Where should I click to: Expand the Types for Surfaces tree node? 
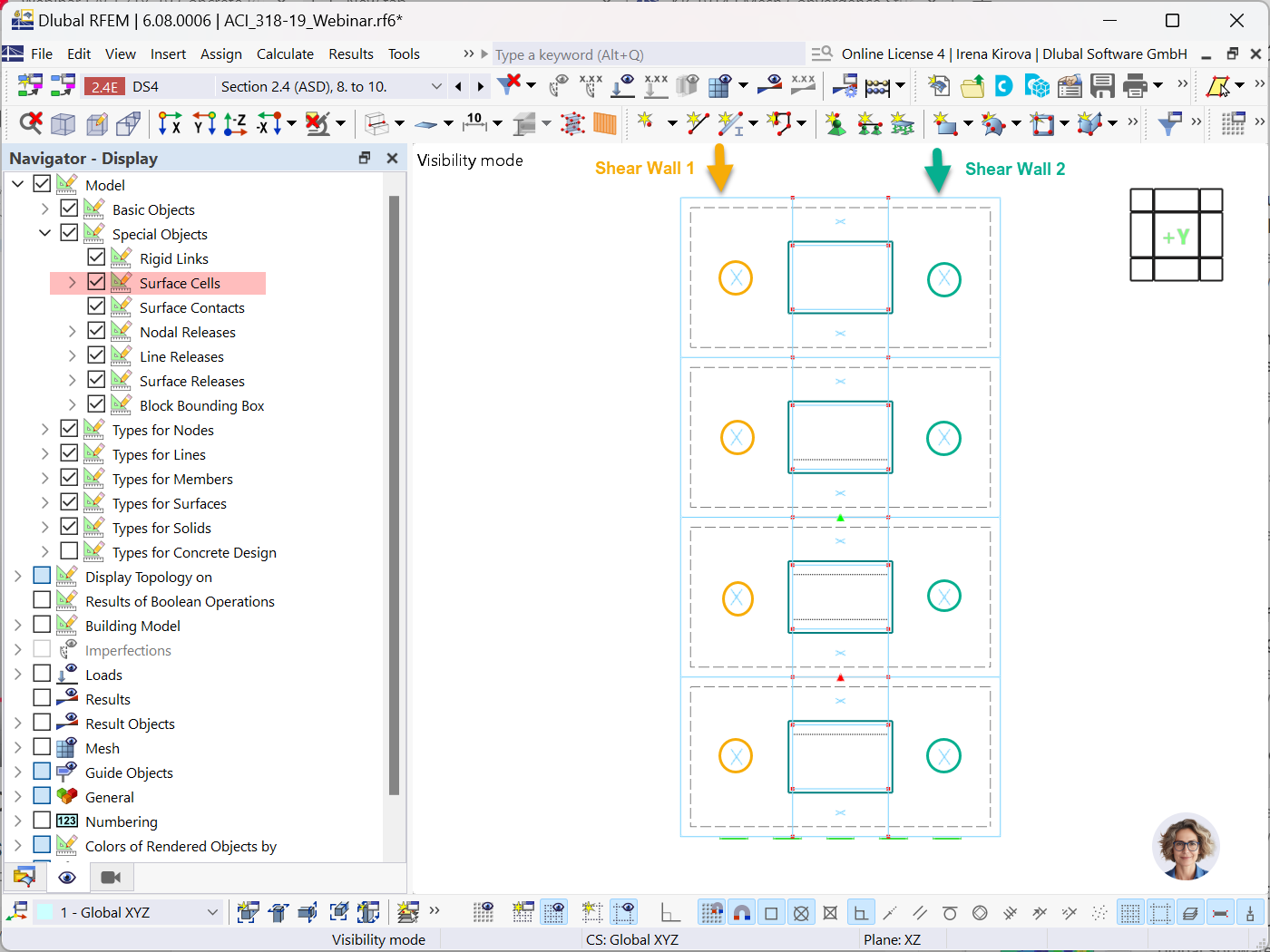tap(44, 502)
